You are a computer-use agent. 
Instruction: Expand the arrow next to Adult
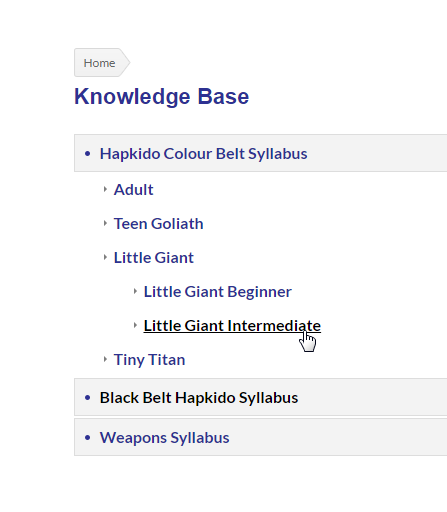[105, 189]
